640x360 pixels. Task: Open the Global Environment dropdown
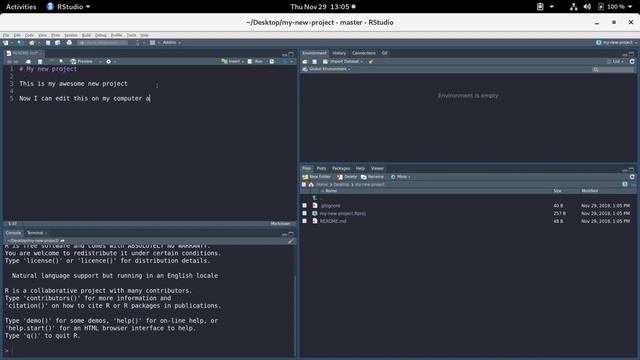tap(327, 69)
